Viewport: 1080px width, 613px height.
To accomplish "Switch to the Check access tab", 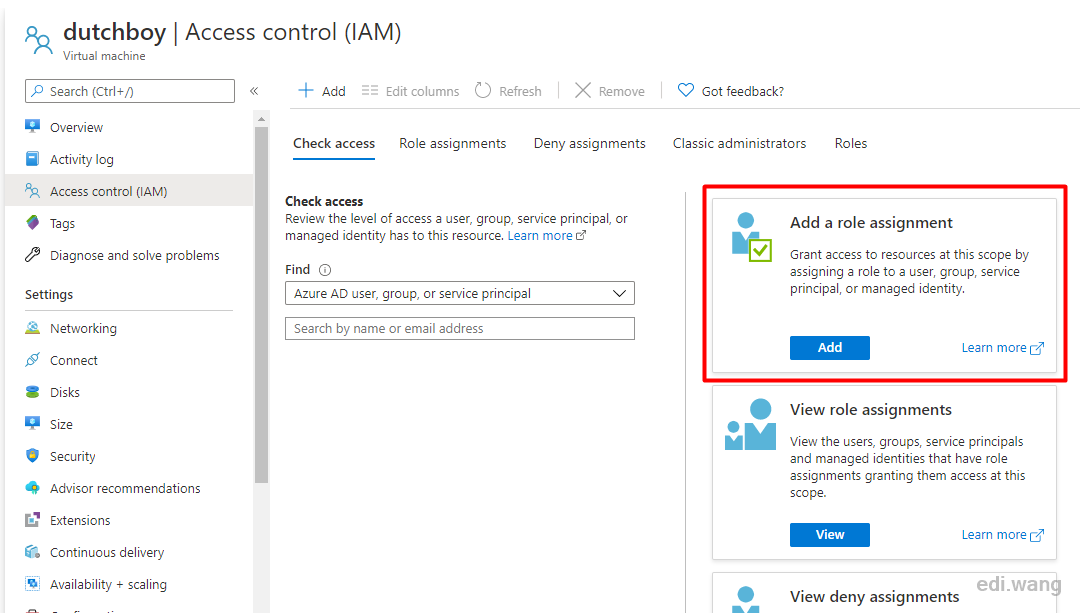I will pyautogui.click(x=334, y=143).
